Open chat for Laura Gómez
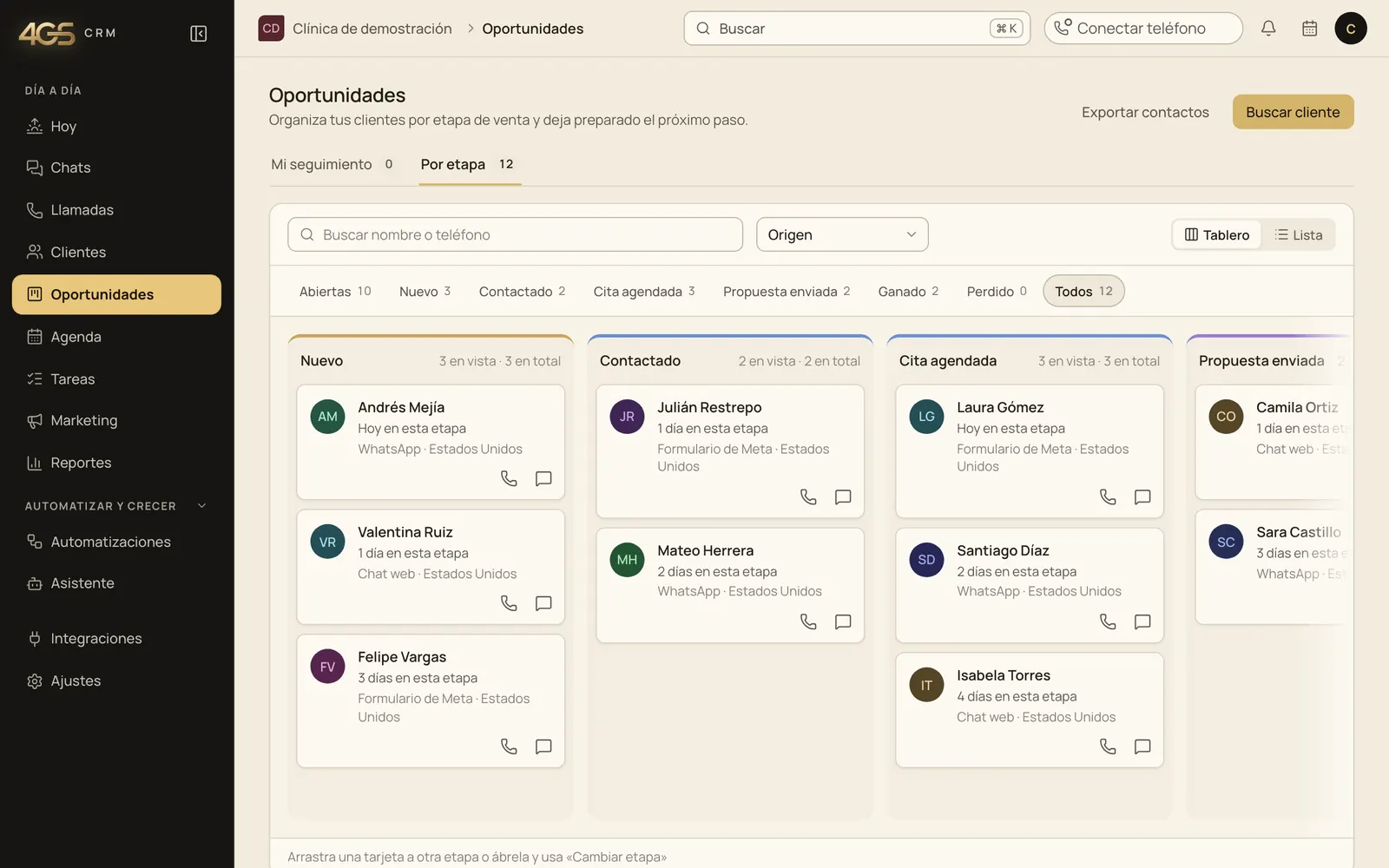Image resolution: width=1389 pixels, height=868 pixels. tap(1142, 496)
